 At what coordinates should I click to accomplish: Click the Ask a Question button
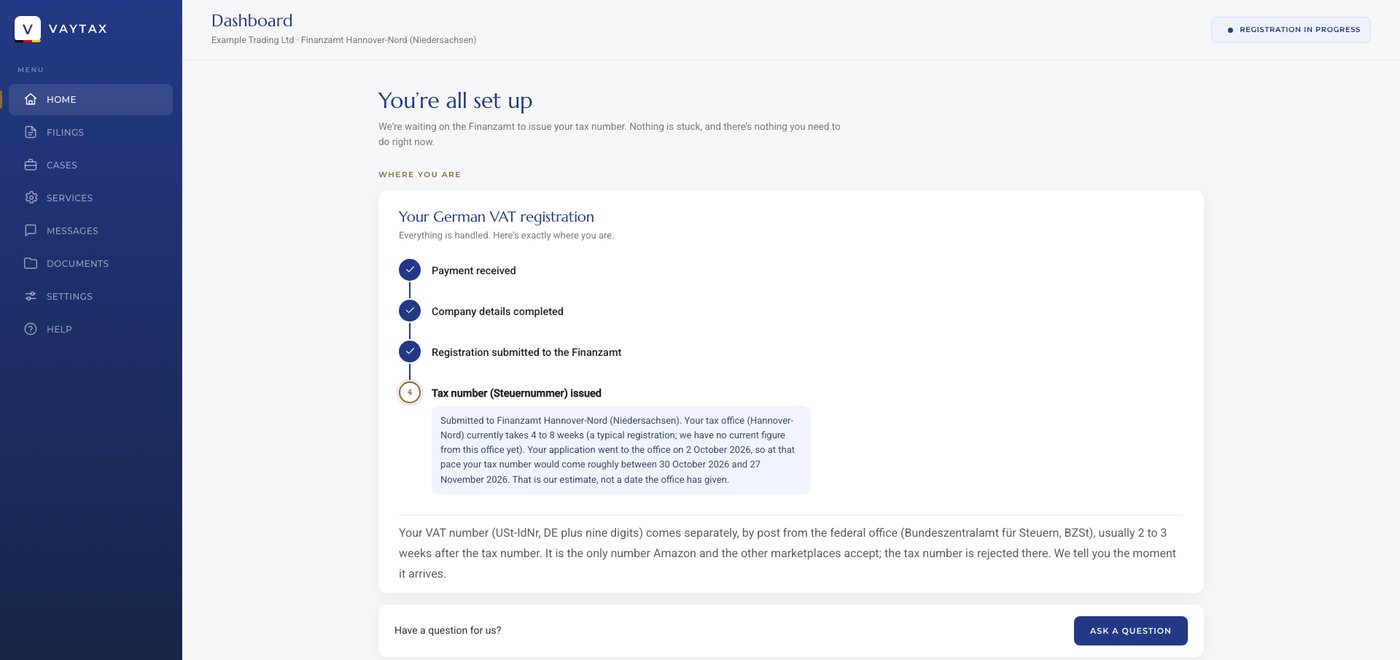pos(1130,631)
